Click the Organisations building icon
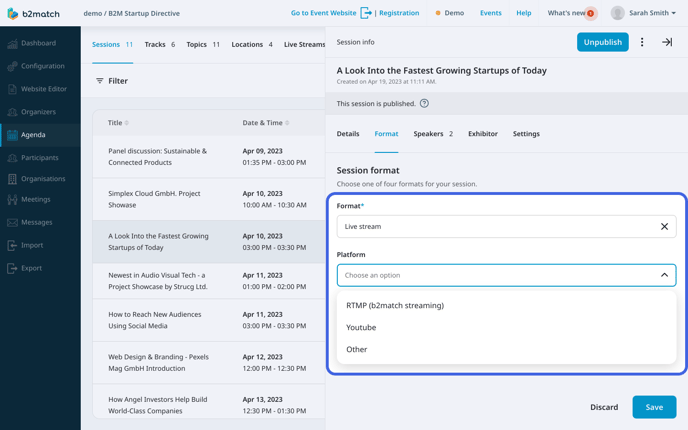The width and height of the screenshot is (688, 430). click(x=12, y=179)
